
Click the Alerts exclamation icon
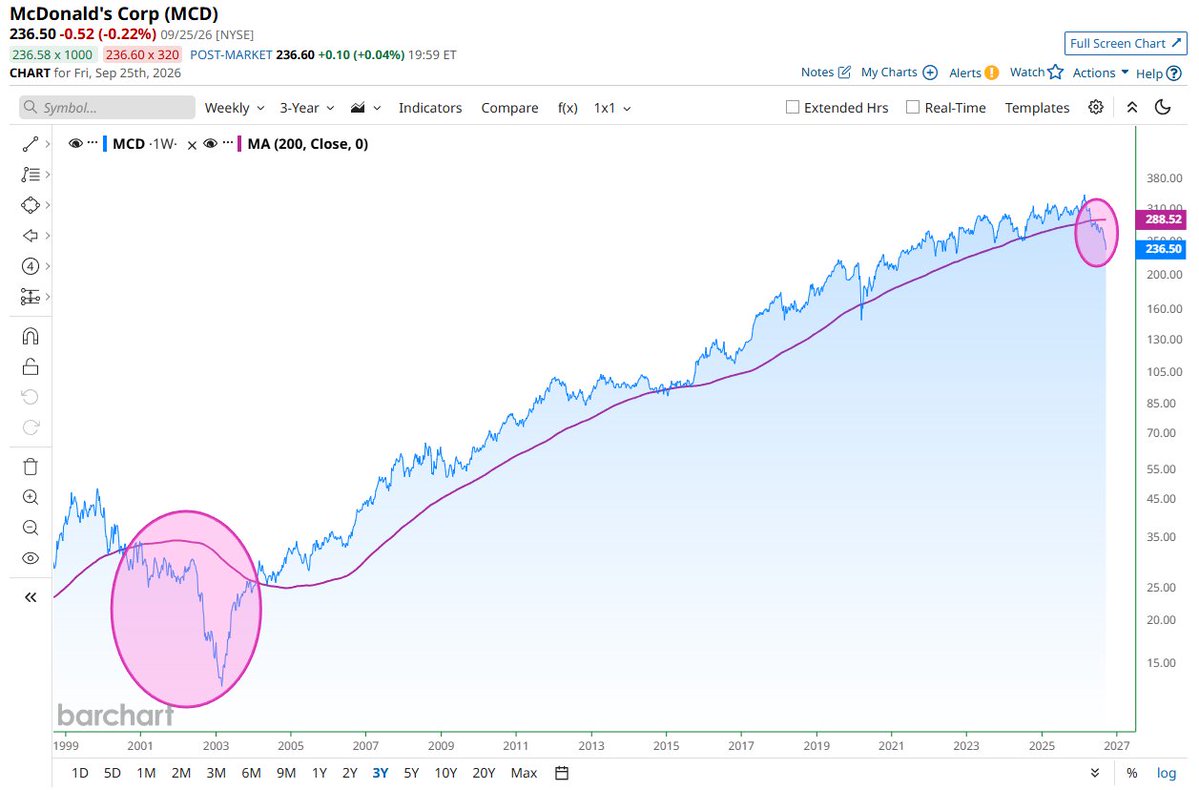991,73
